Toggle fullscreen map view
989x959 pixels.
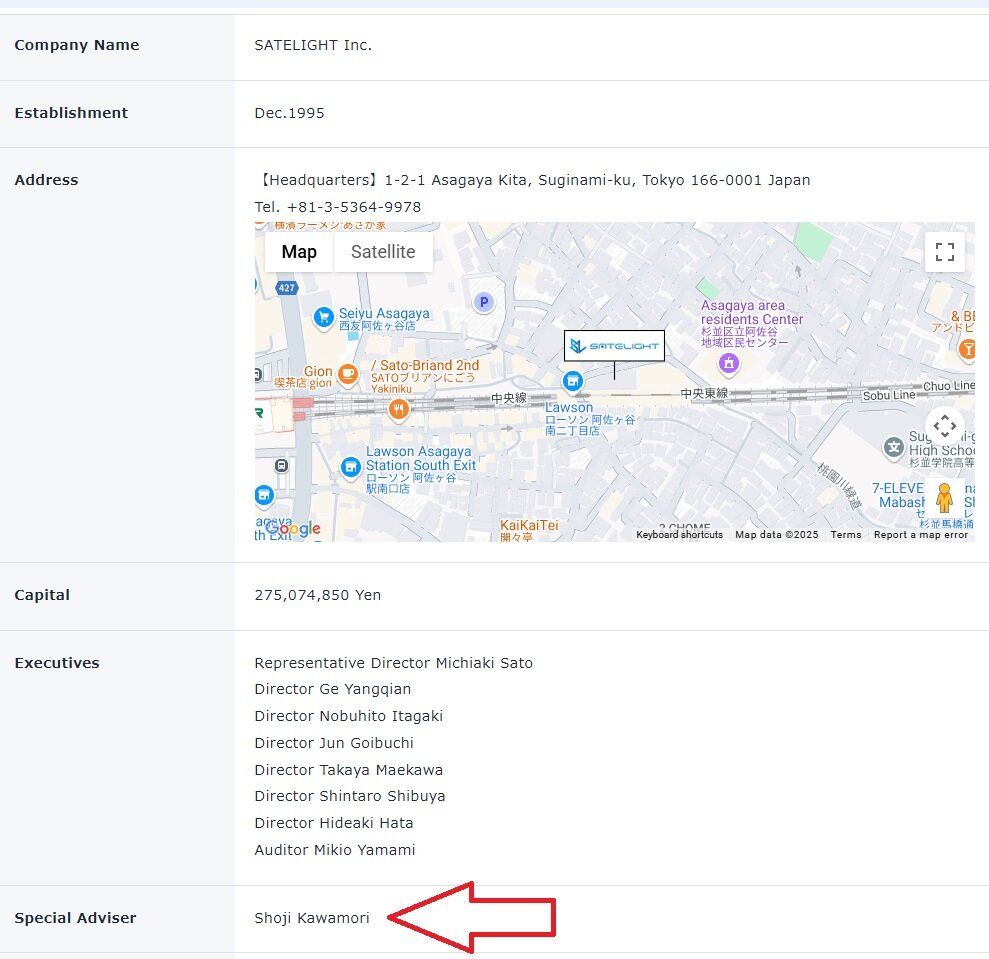pyautogui.click(x=944, y=252)
